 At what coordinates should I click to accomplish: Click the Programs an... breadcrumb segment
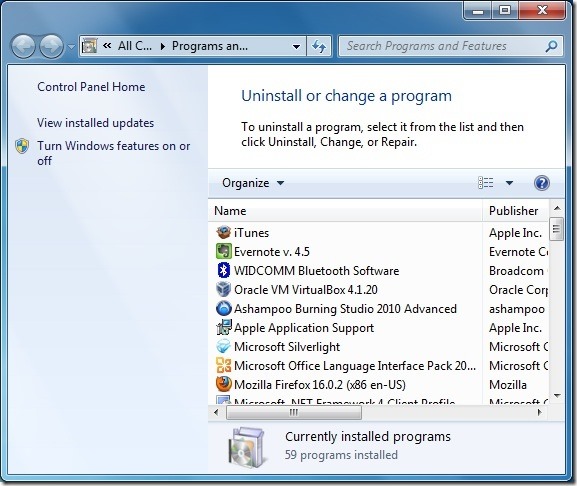(210, 46)
